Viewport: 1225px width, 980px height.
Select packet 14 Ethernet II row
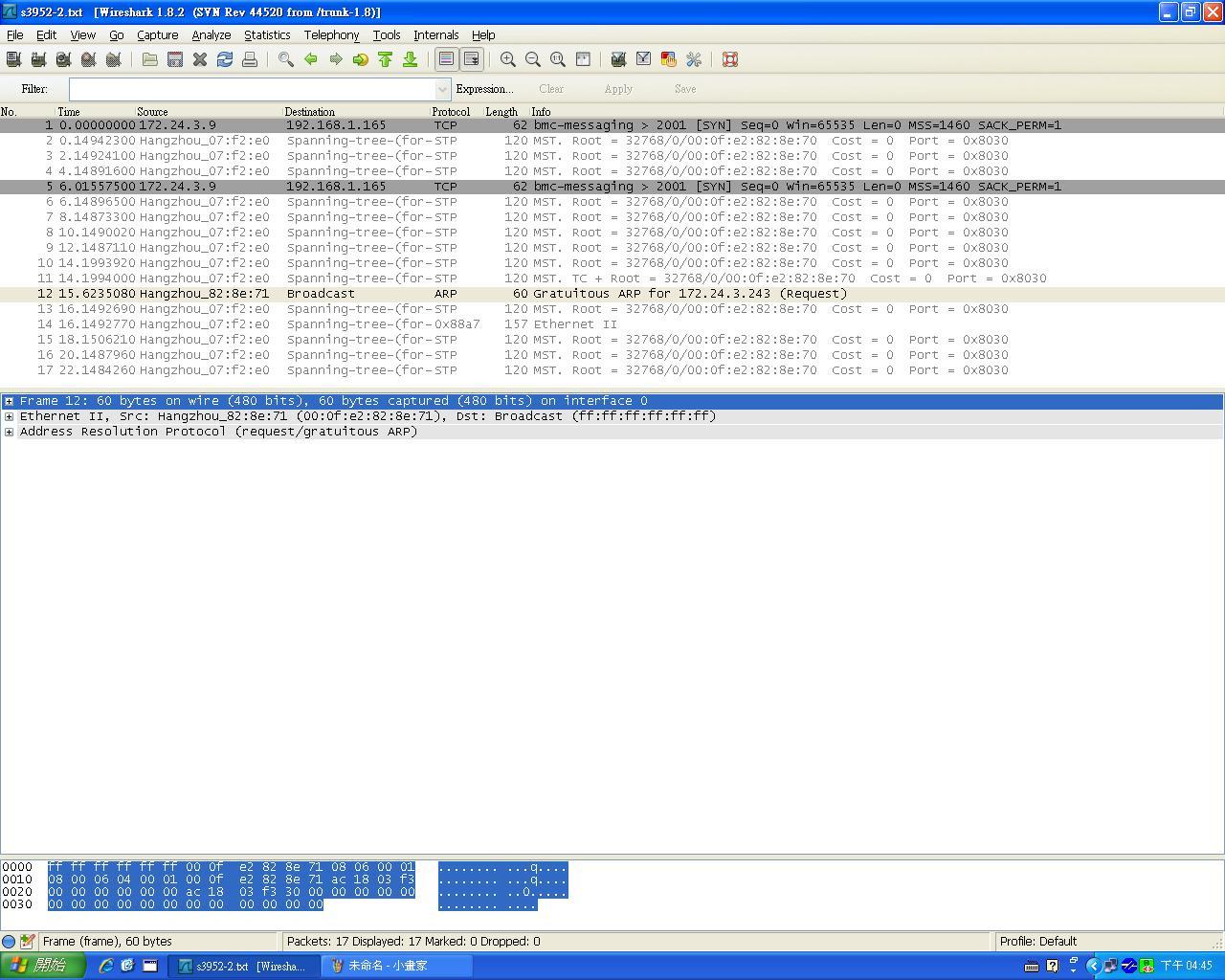pos(612,324)
